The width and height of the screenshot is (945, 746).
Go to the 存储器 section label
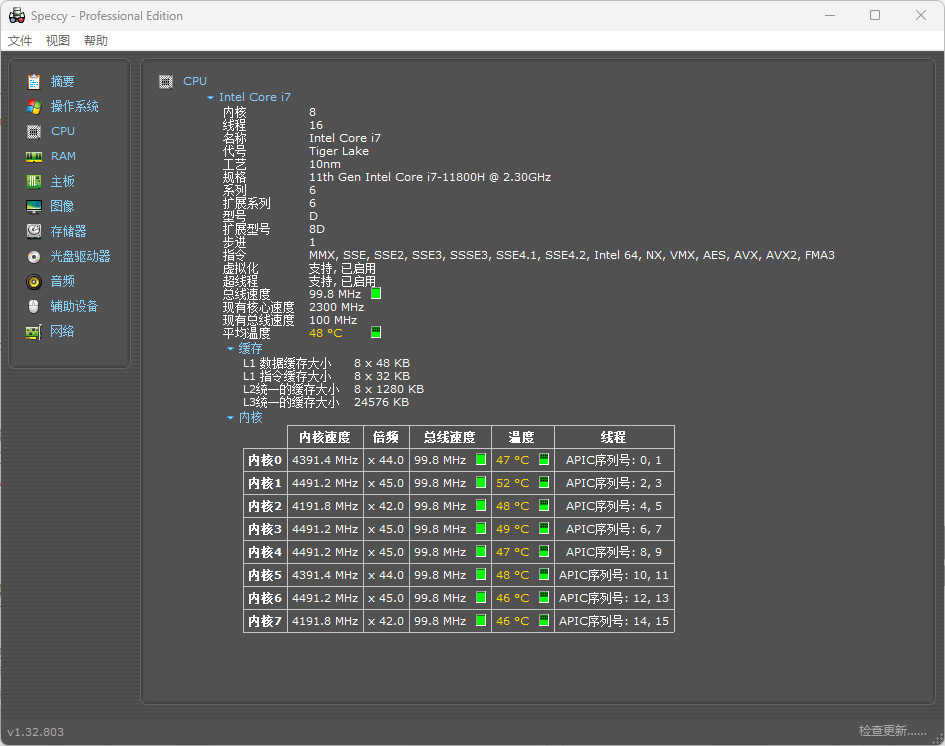coord(69,231)
